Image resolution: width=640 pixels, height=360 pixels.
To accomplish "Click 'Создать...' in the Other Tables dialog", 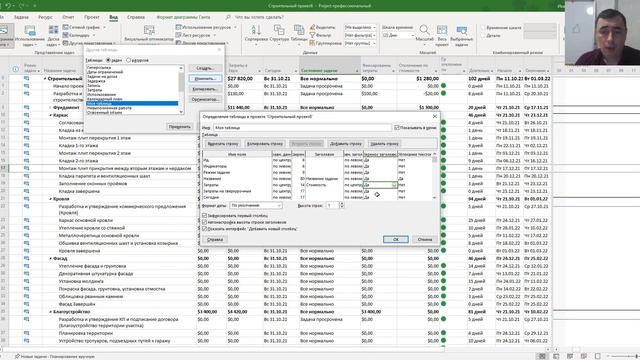I will (205, 68).
